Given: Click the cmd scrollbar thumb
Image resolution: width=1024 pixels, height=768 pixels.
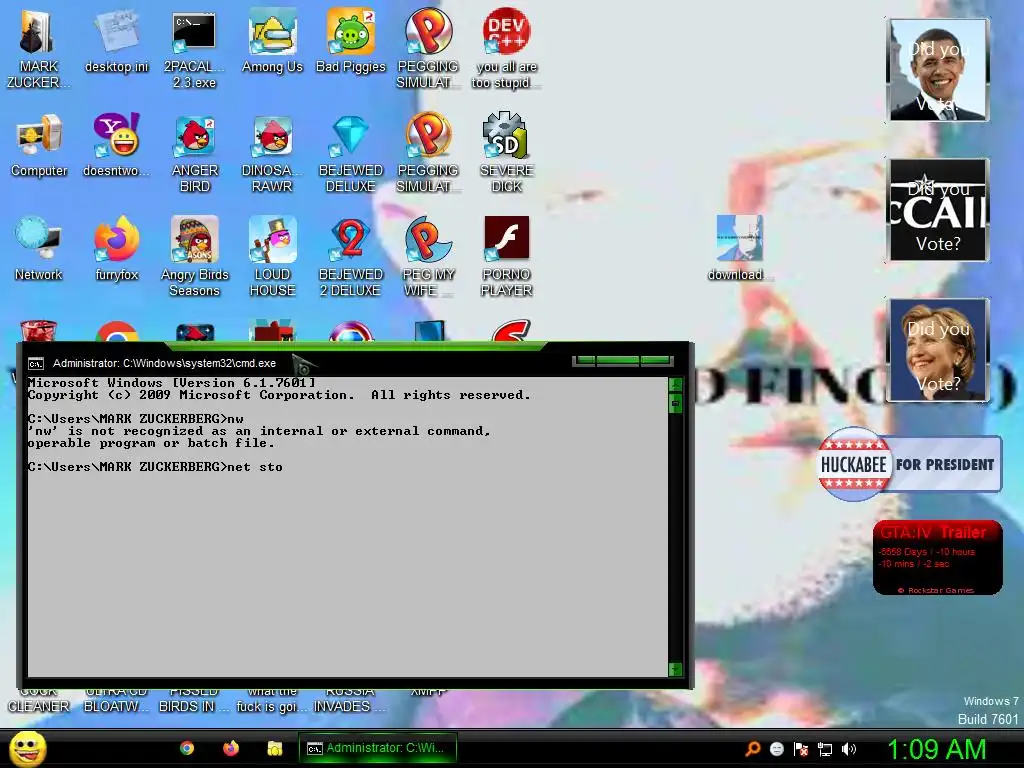Looking at the screenshot, I should click(675, 403).
